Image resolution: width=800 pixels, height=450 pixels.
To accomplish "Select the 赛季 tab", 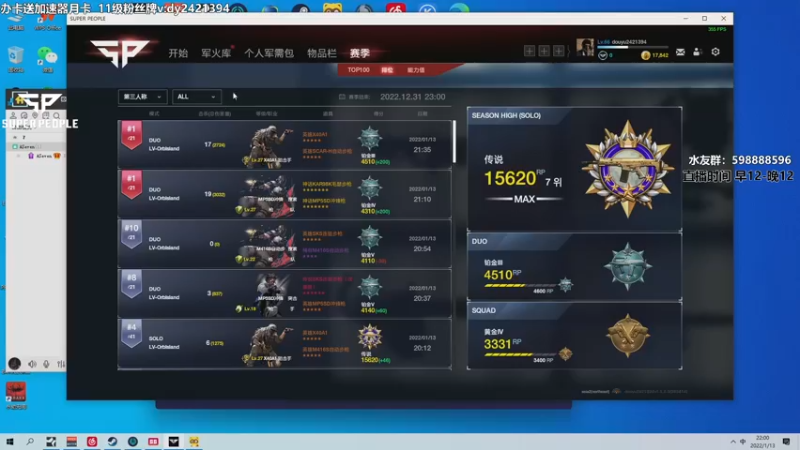I will [359, 53].
